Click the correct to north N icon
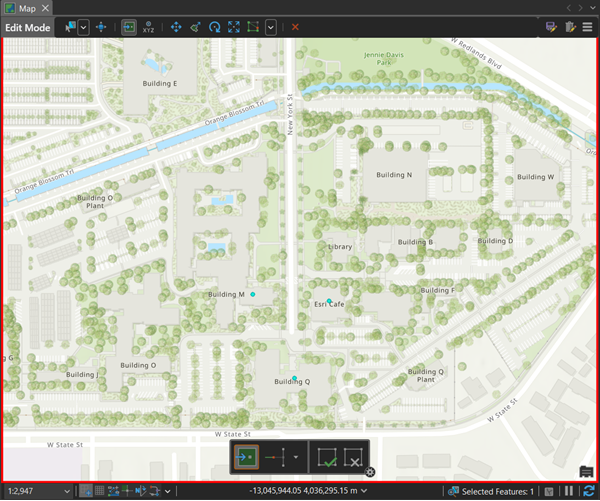Screen dimensions: 600x501 [x=140, y=491]
